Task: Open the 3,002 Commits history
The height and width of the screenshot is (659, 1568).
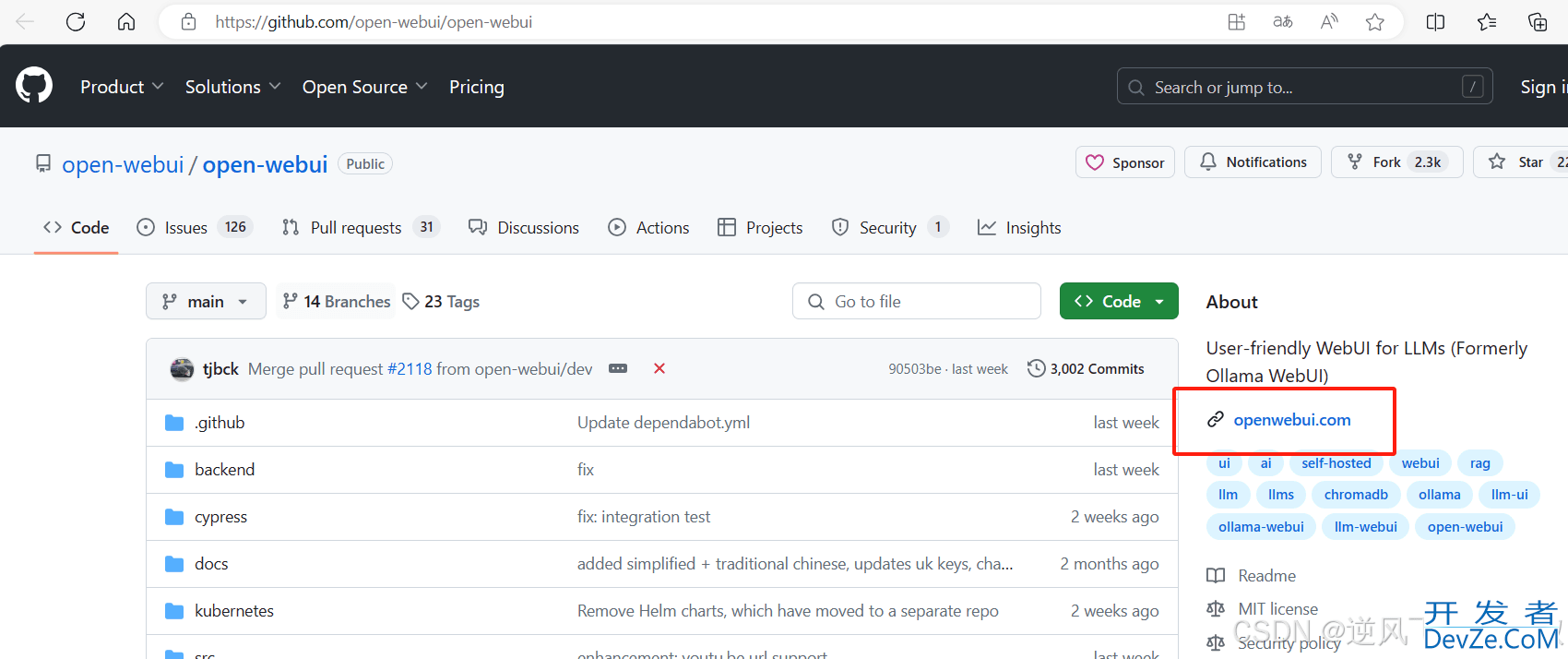Action: (1086, 369)
